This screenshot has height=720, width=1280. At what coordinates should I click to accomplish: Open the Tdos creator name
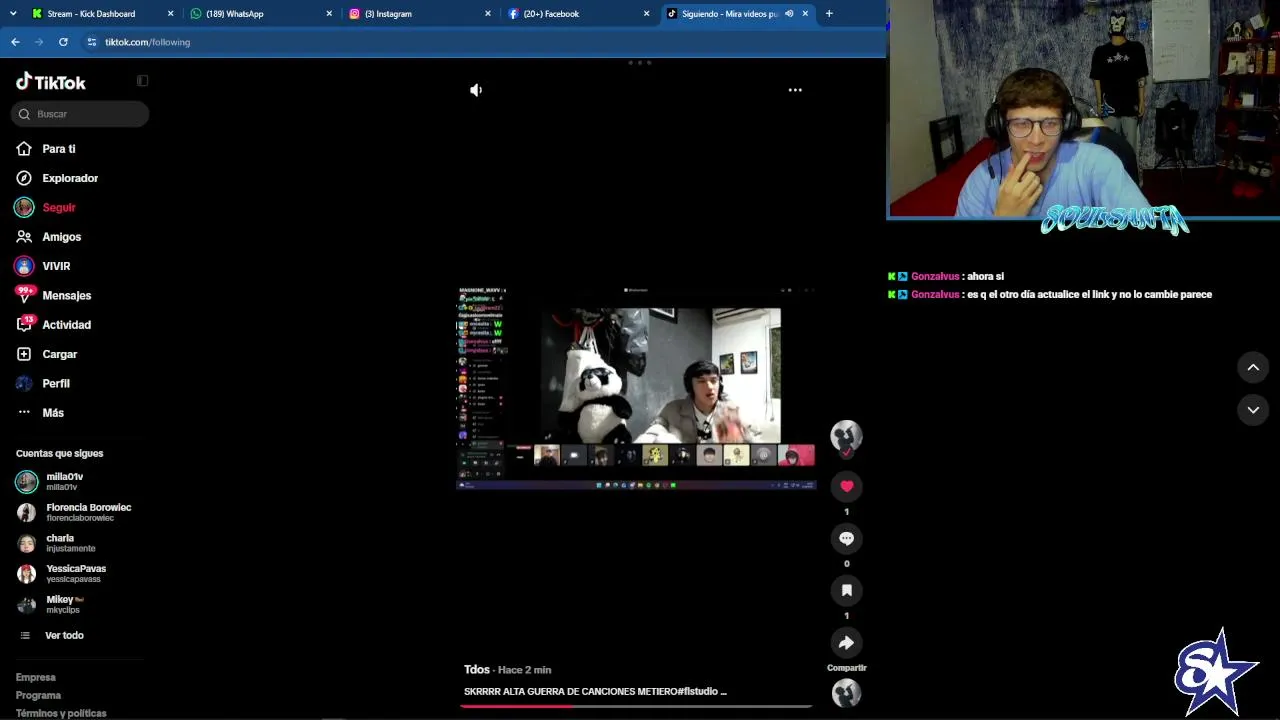(477, 669)
